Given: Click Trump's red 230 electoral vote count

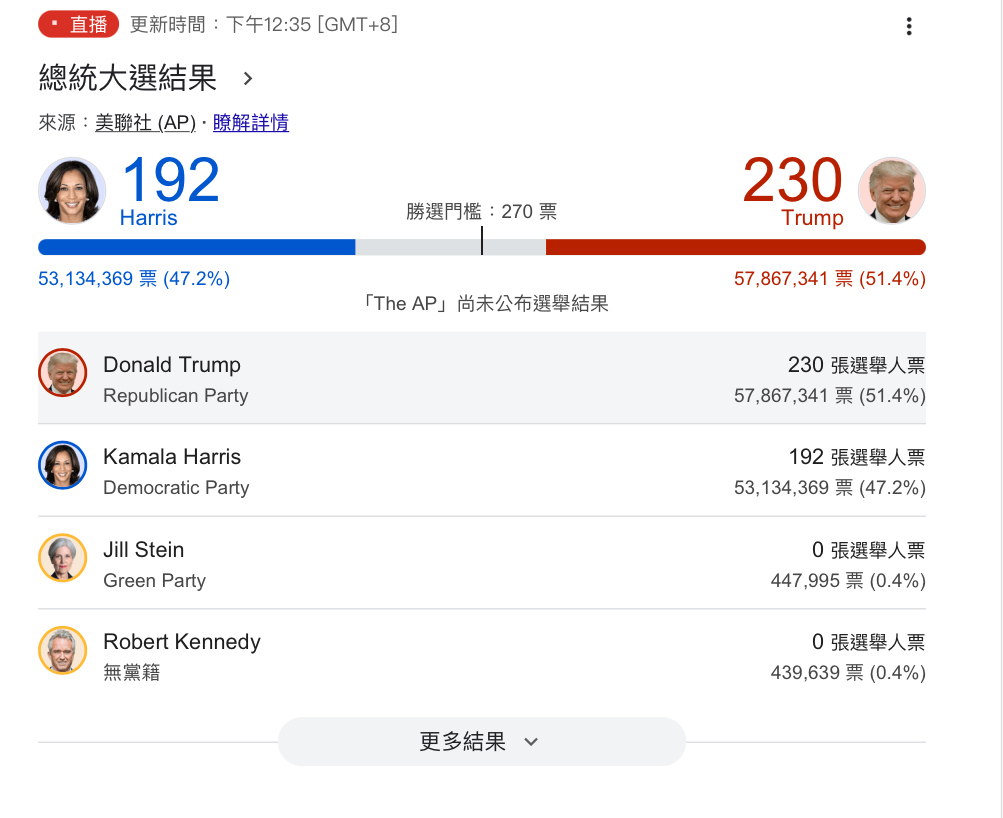Looking at the screenshot, I should click(x=793, y=180).
